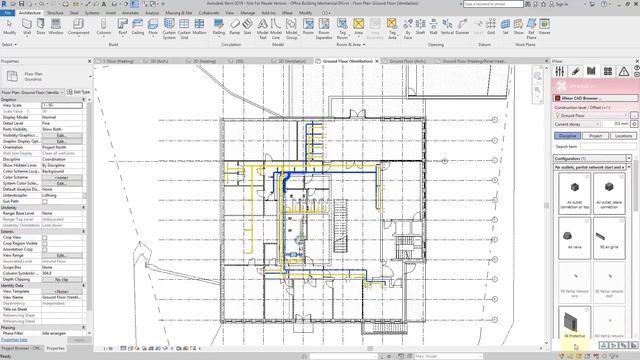Select the Railing tool
The height and width of the screenshot is (360, 640).
(219, 27)
